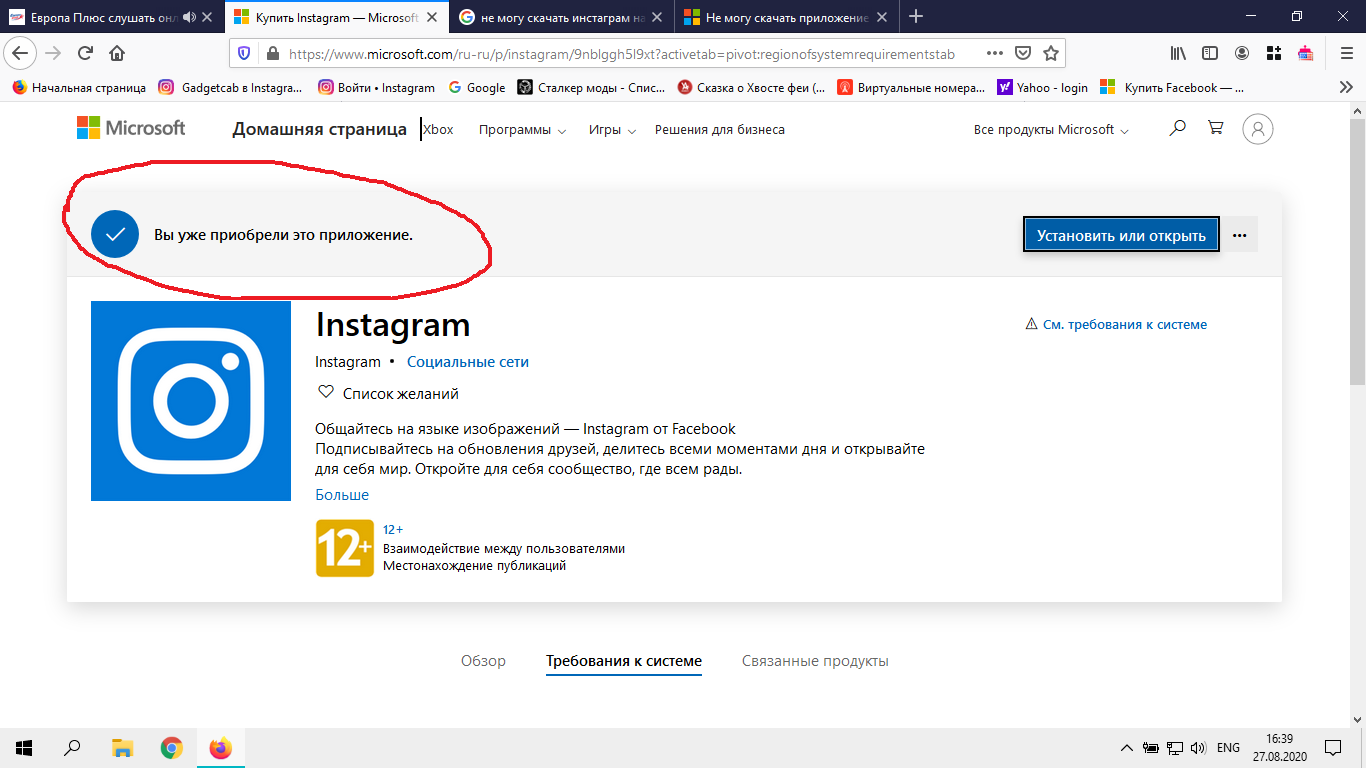
Task: Open Chrome from taskbar
Action: point(172,747)
